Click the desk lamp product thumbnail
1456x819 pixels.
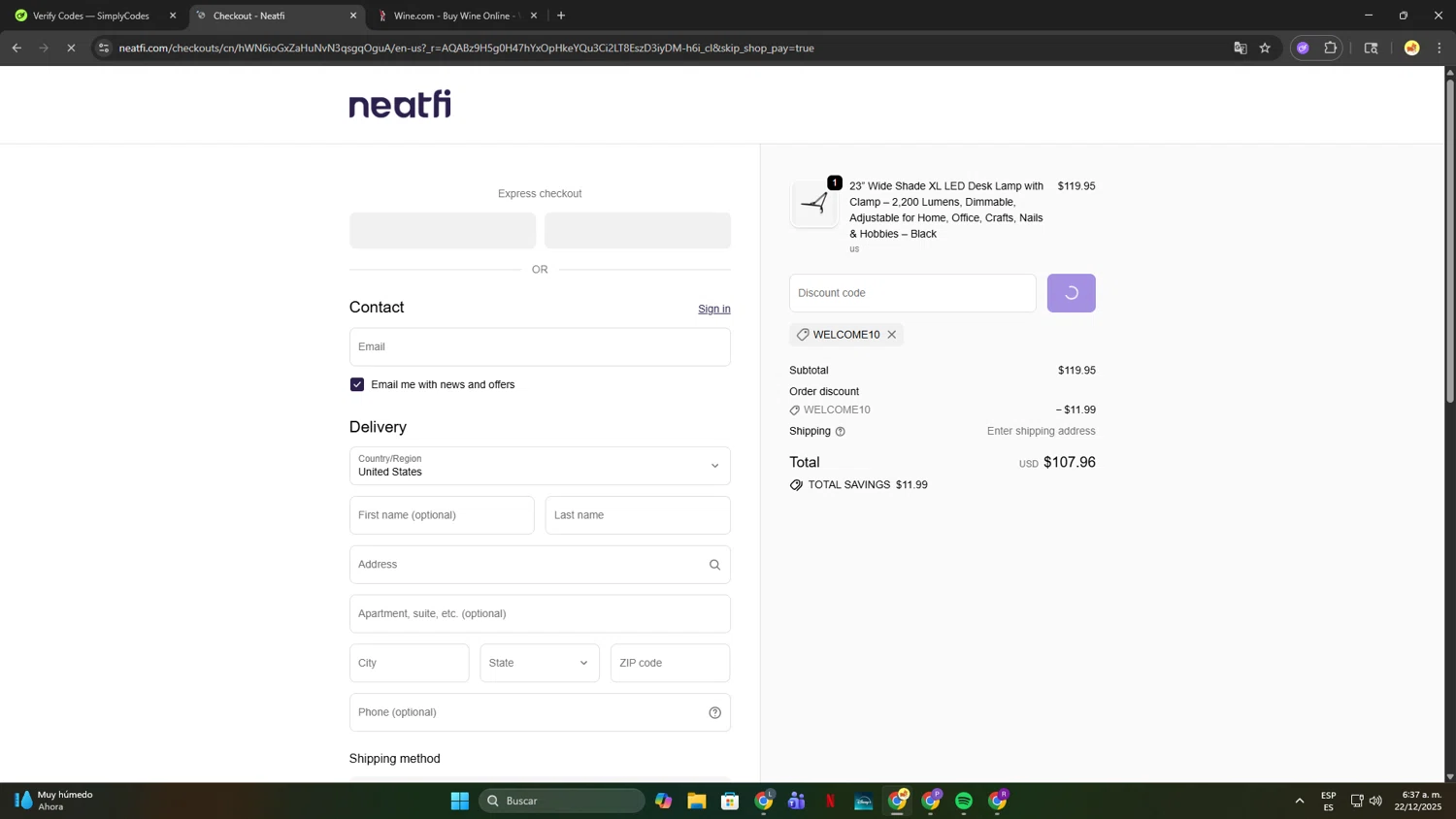pos(813,204)
